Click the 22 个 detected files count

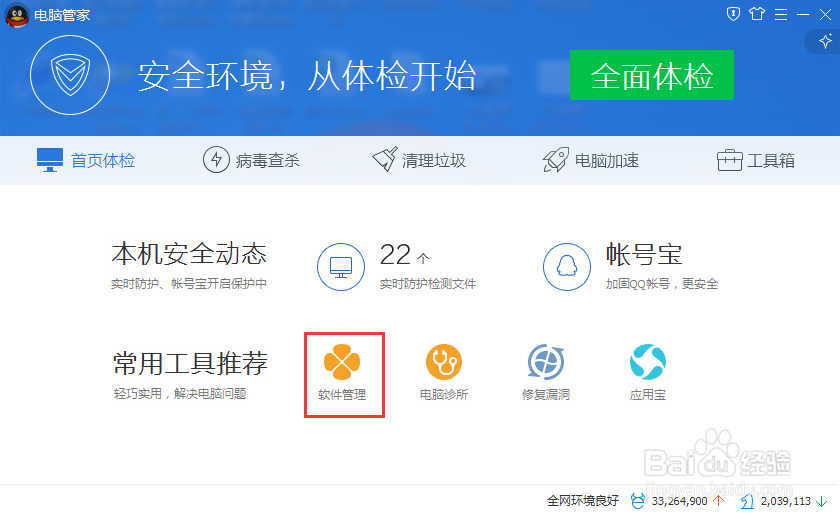click(404, 254)
